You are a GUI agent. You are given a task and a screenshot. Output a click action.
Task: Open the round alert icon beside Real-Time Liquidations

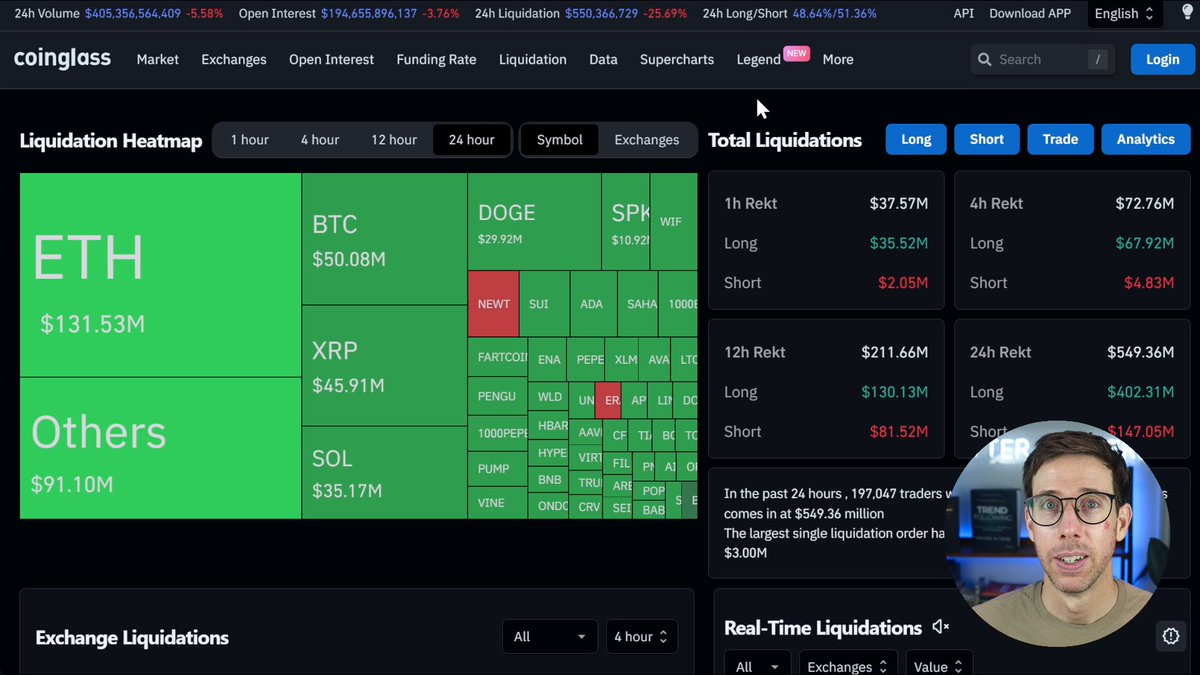1171,635
